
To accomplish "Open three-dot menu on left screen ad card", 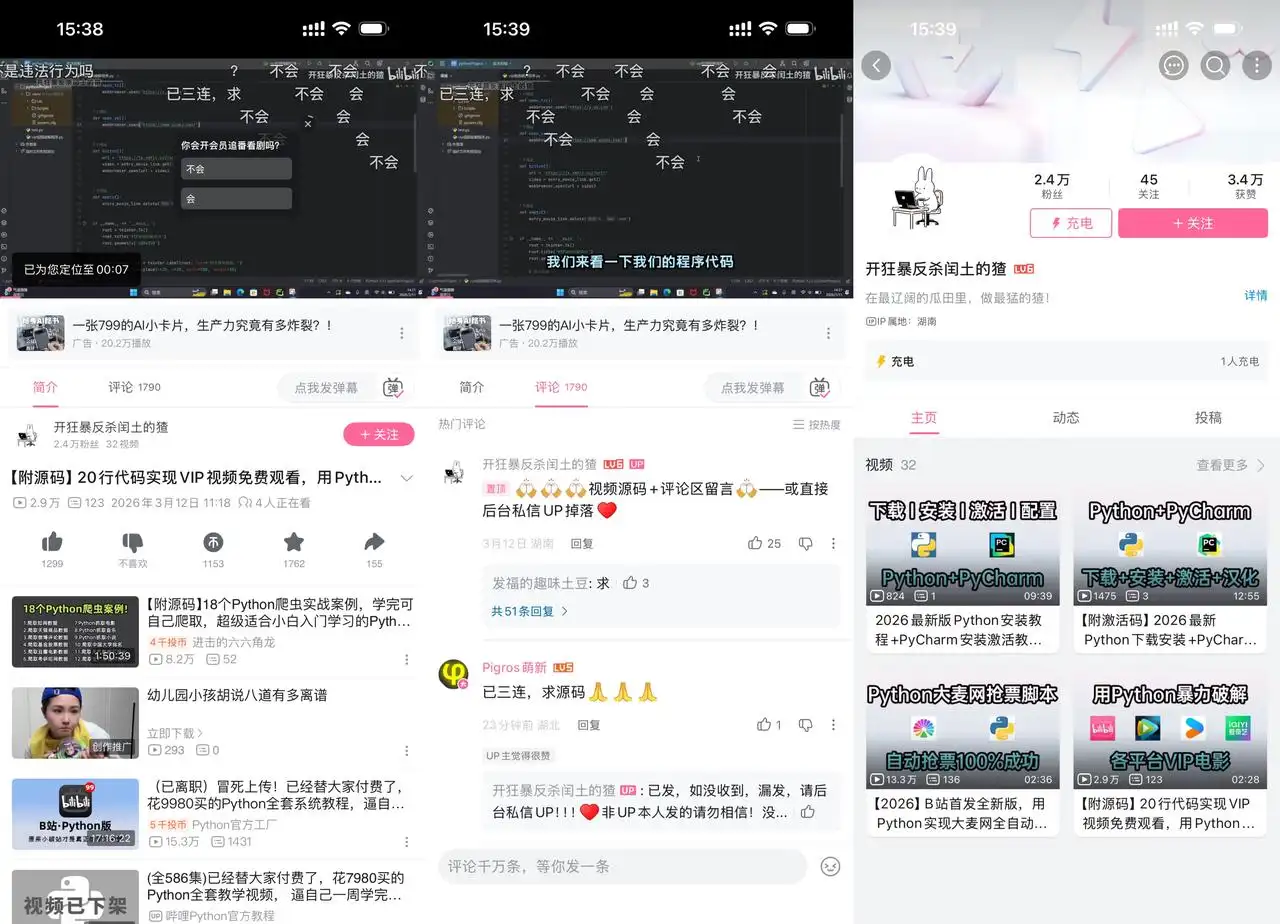I will coord(402,333).
